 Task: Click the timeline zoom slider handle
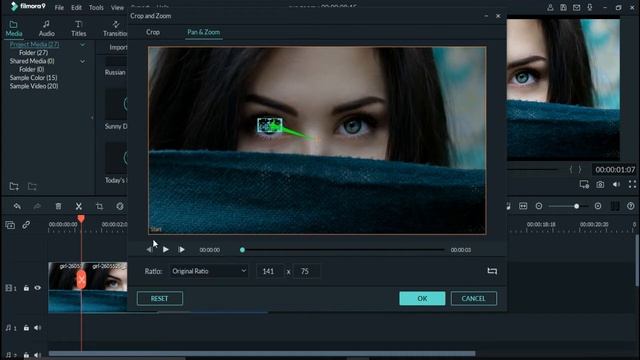click(x=576, y=206)
